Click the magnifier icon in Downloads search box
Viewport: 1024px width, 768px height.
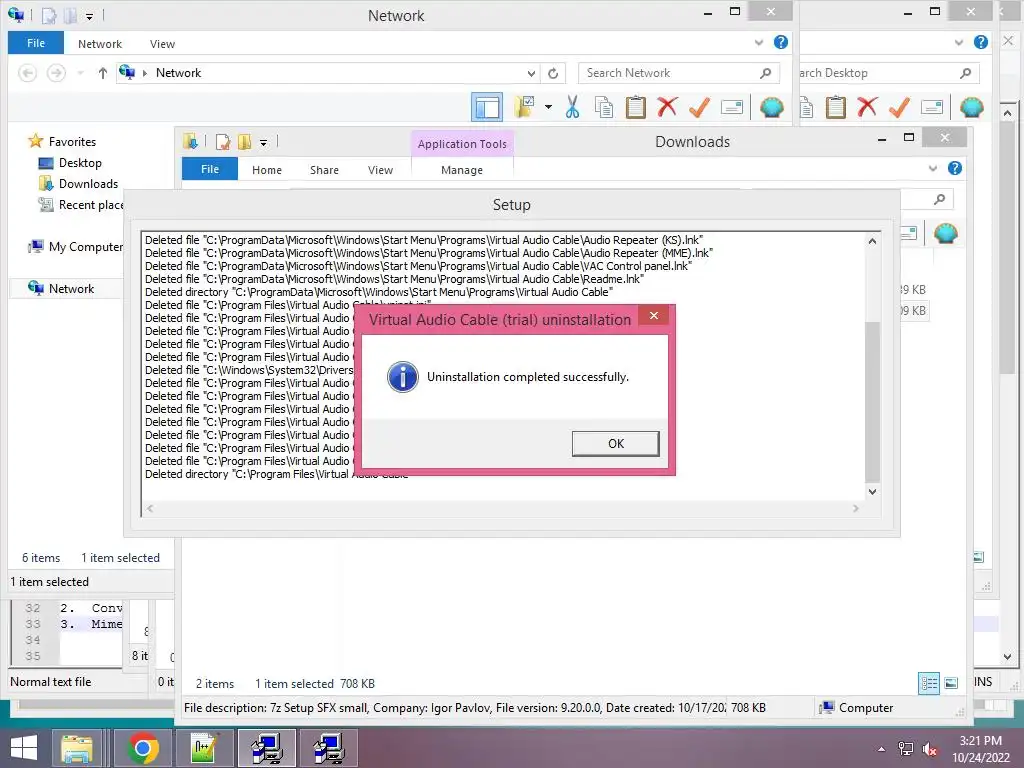939,199
